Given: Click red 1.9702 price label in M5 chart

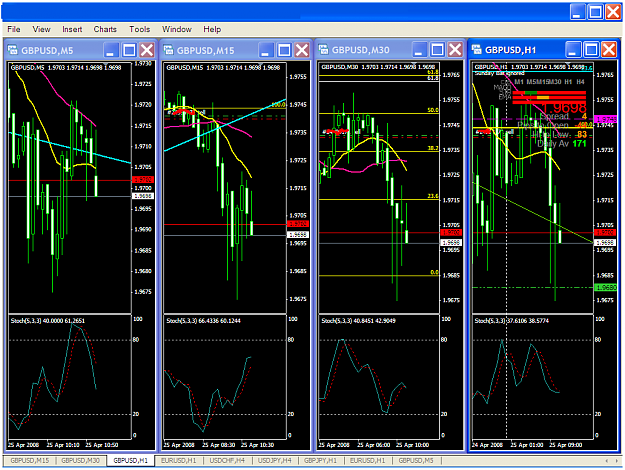Looking at the screenshot, I should coord(142,179).
